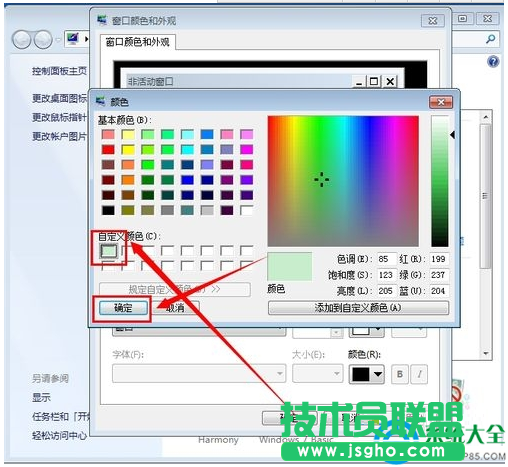This screenshot has height=467, width=508.
Task: Toggle the Italic (I) font button
Action: [419, 374]
